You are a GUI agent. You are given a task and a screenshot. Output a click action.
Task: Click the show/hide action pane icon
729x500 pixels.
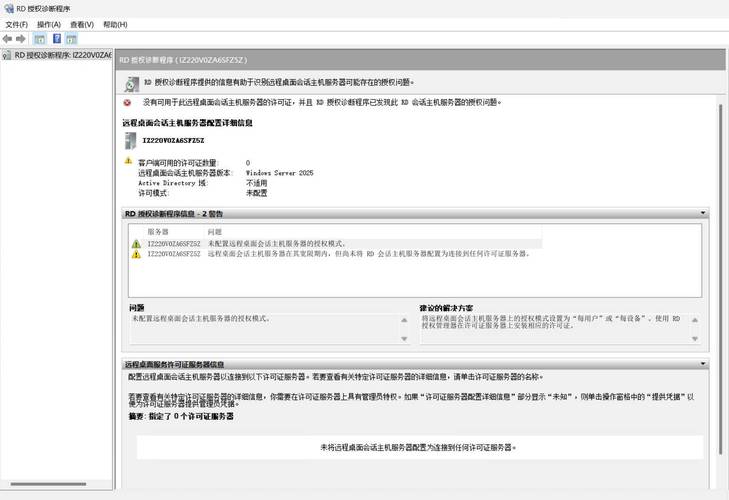(72, 38)
